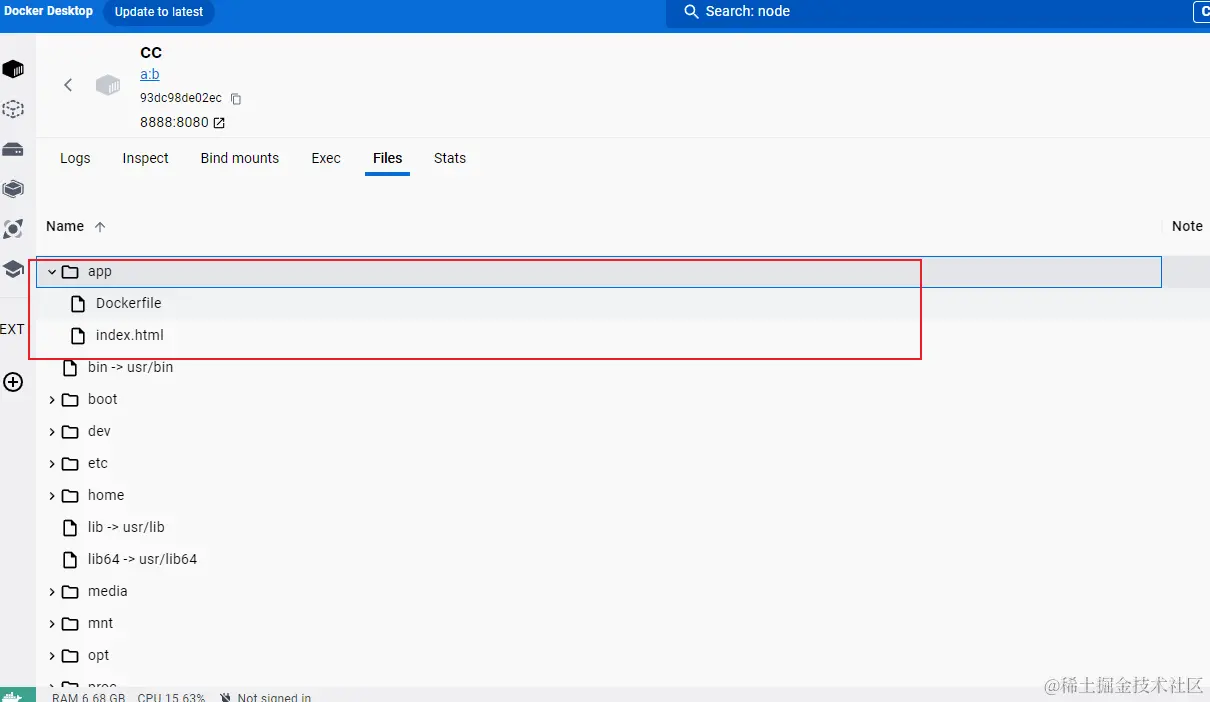The height and width of the screenshot is (702, 1210).
Task: Select the lib -> usr/lib entry
Action: pos(126,527)
